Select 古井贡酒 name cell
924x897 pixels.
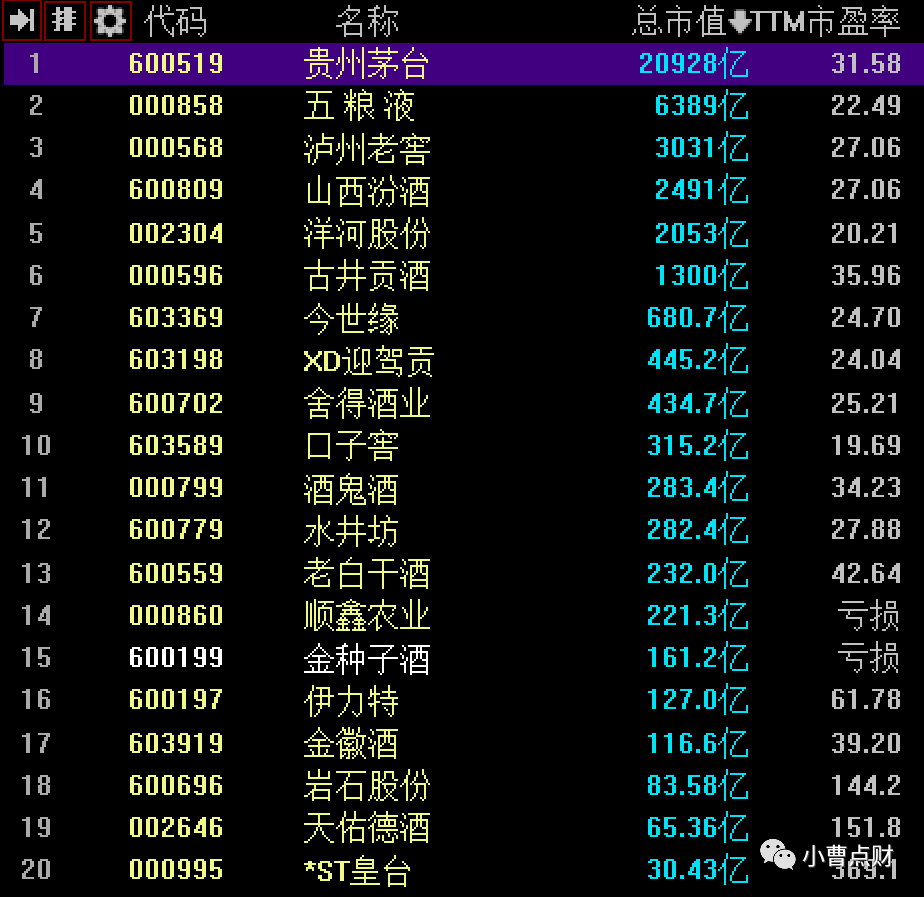click(x=367, y=275)
